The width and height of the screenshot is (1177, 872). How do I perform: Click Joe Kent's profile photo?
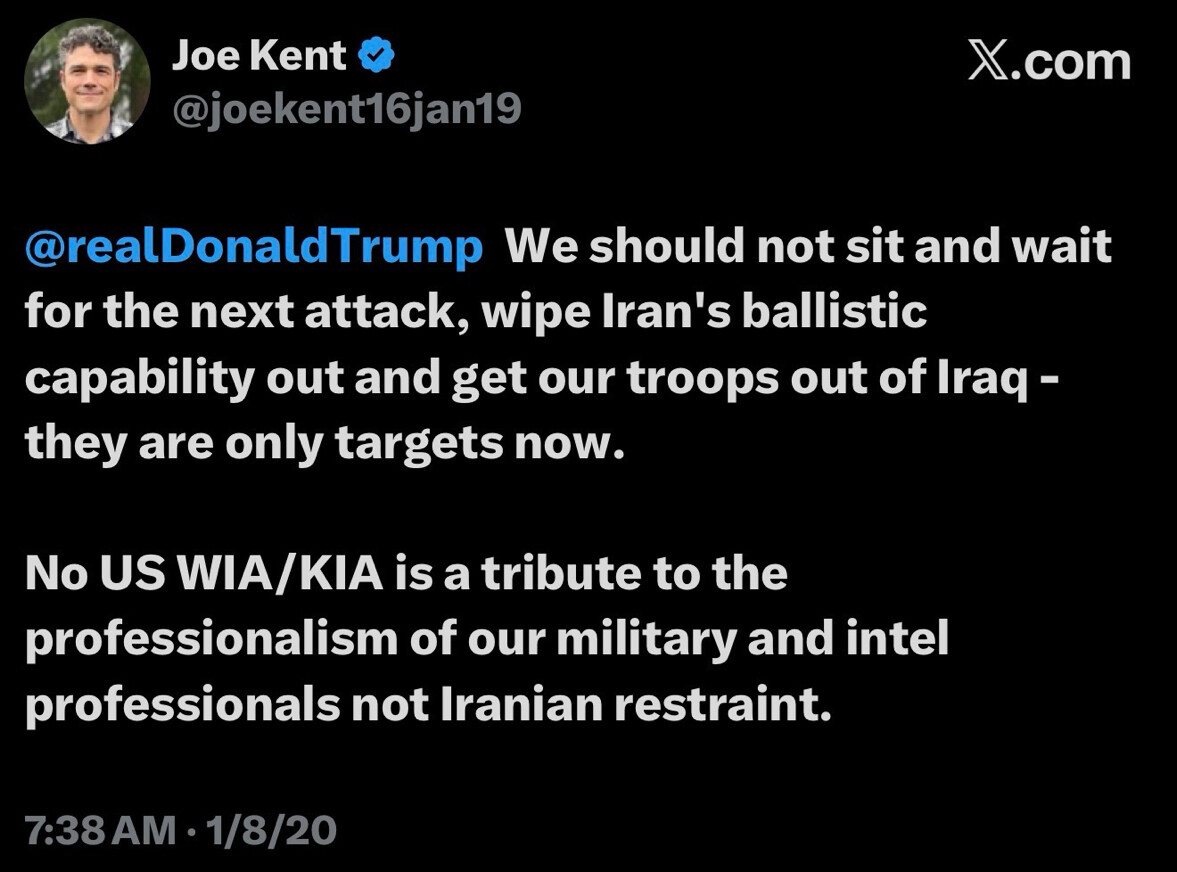pos(87,80)
